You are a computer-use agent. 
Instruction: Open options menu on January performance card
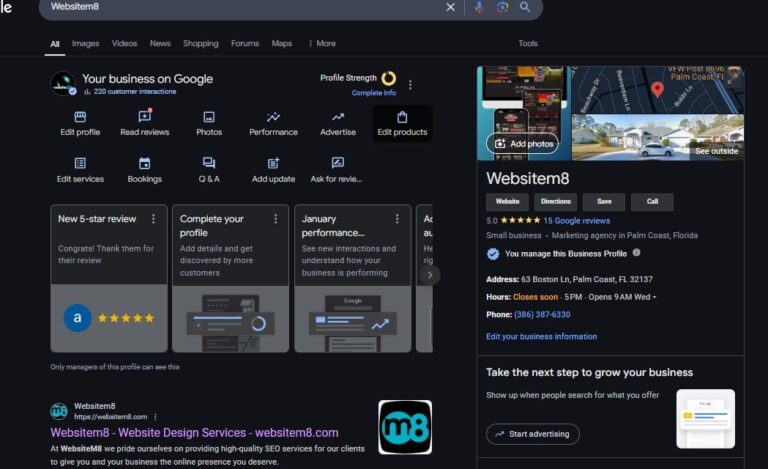coord(397,219)
